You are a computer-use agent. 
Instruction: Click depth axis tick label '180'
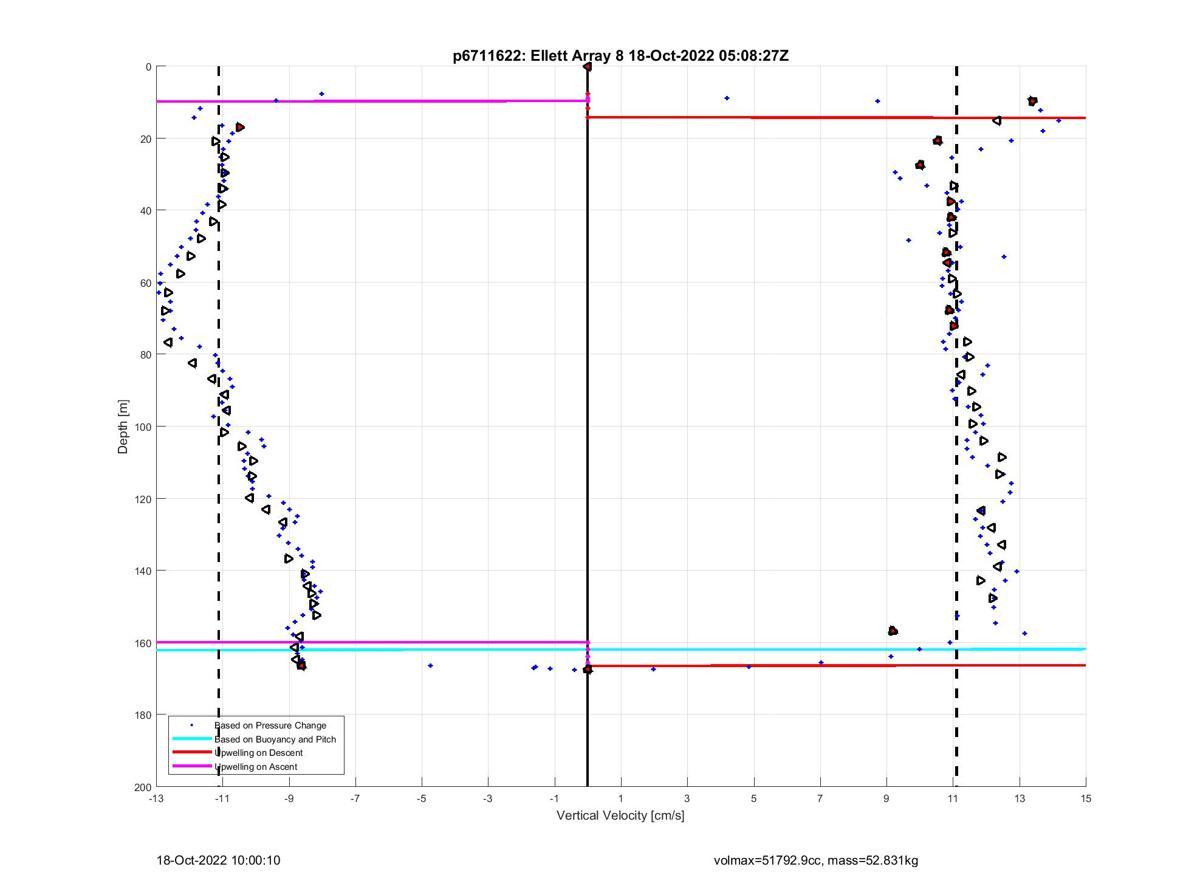pos(142,715)
